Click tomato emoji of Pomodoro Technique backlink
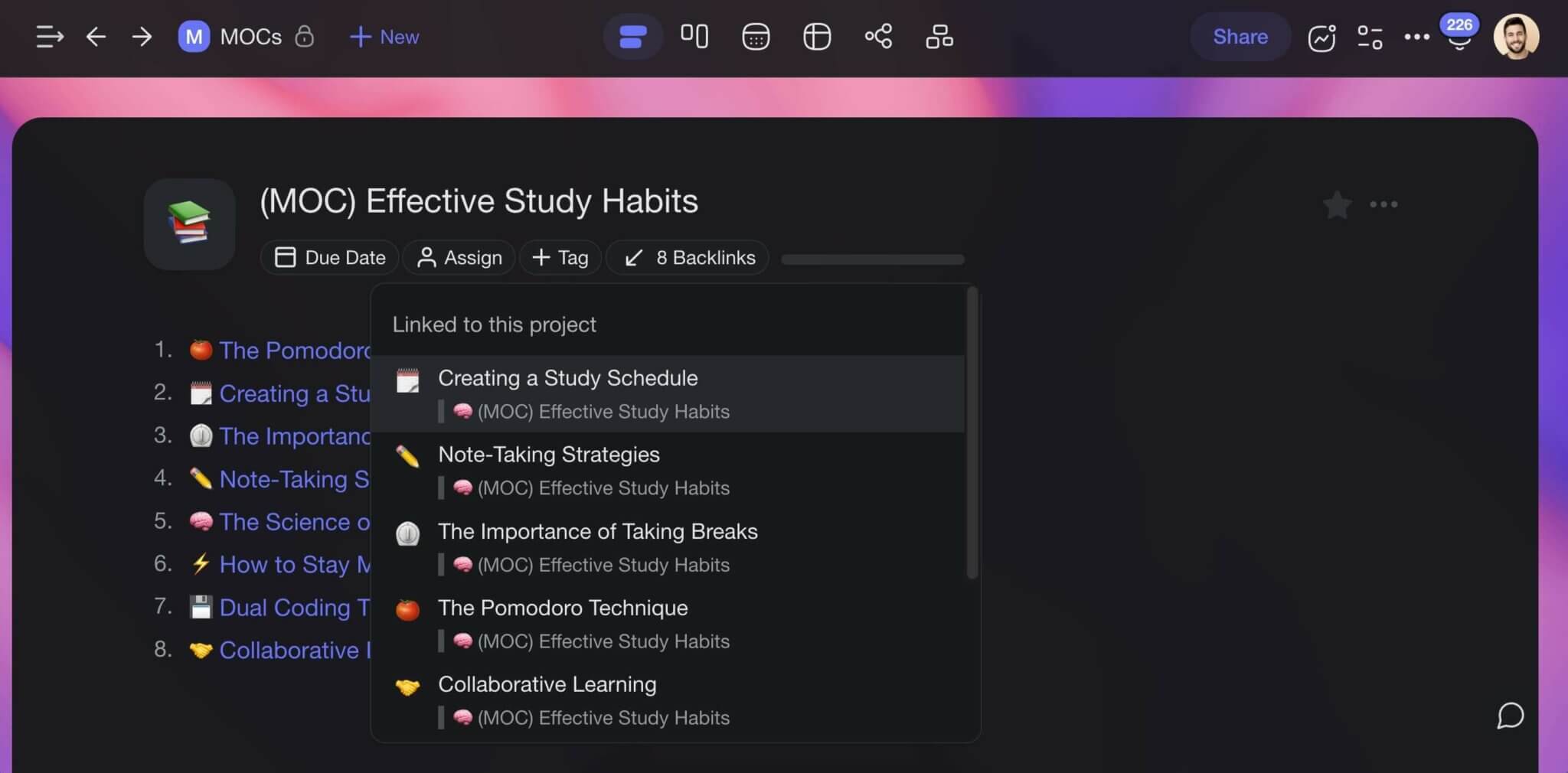 click(407, 610)
